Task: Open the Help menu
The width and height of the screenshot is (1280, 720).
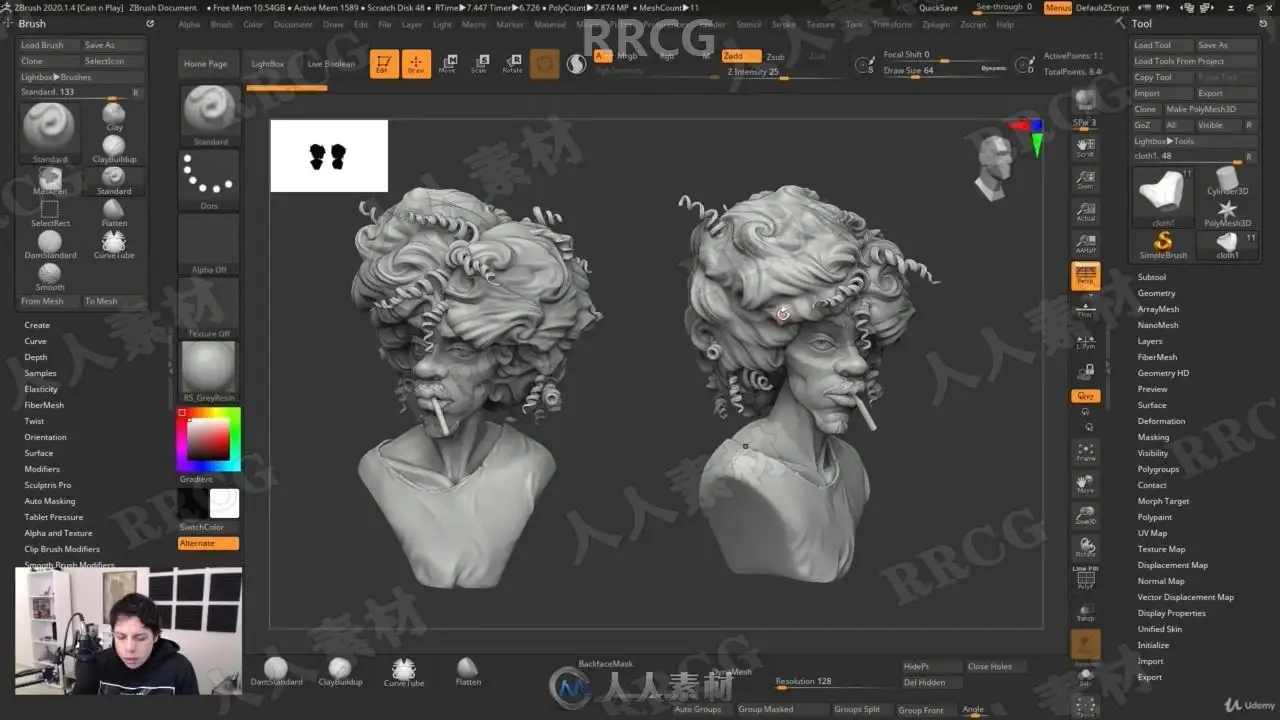Action: [x=1005, y=24]
